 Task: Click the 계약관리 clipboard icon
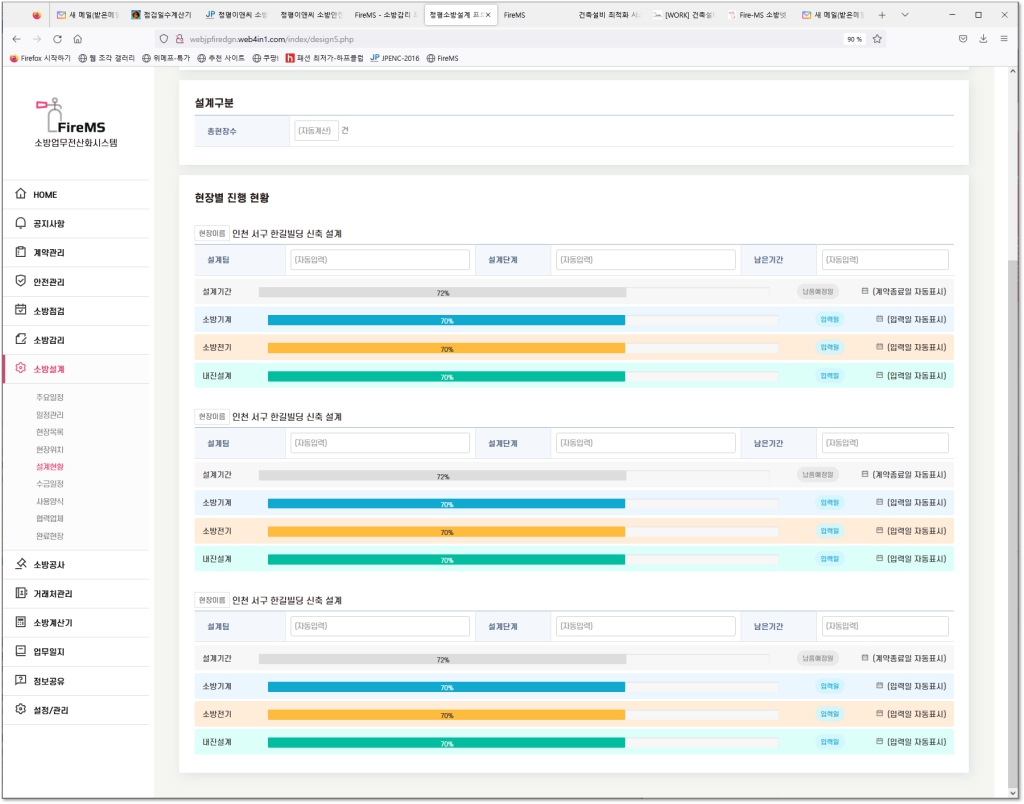click(21, 252)
